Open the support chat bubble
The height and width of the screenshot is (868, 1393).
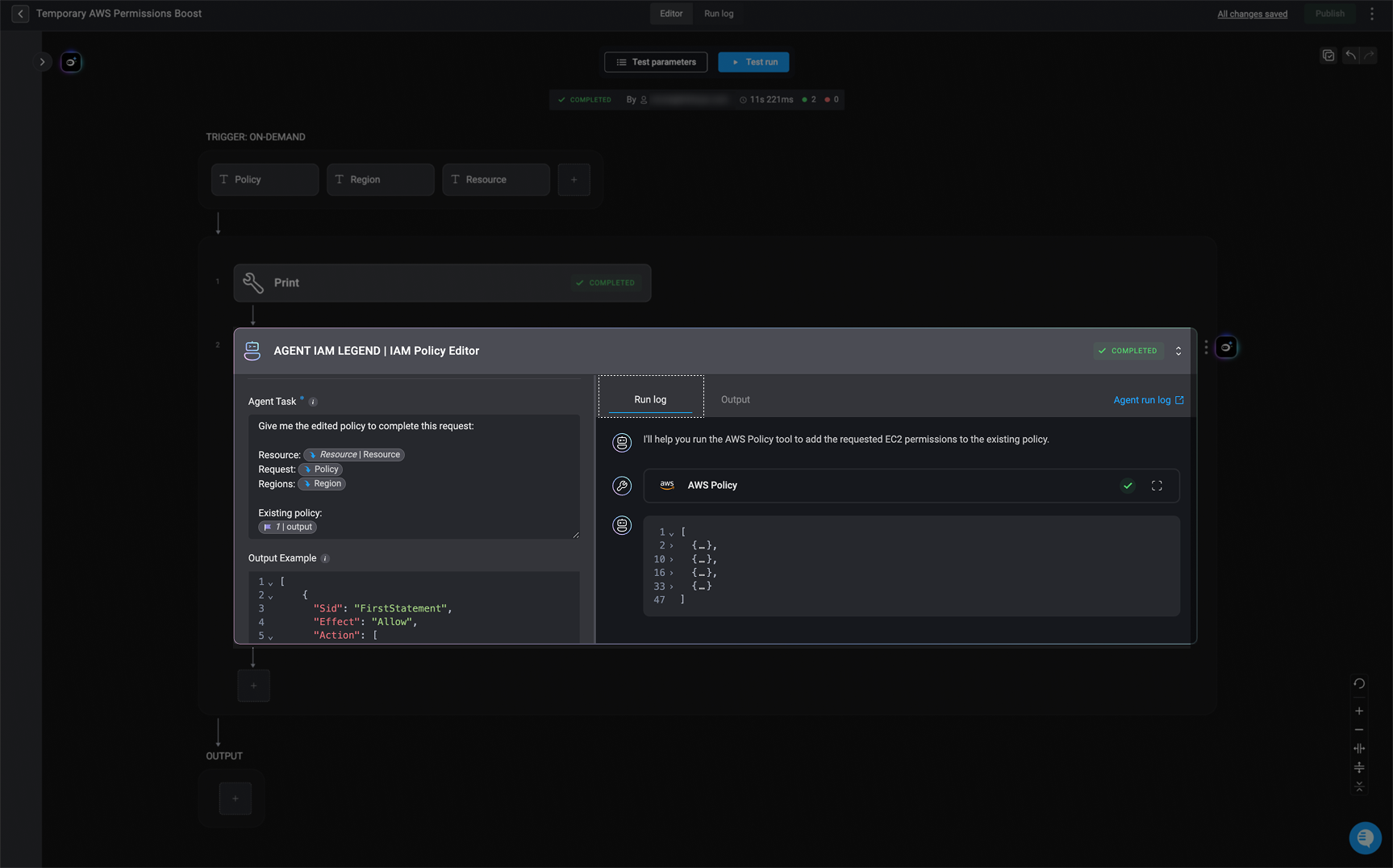tap(1365, 838)
